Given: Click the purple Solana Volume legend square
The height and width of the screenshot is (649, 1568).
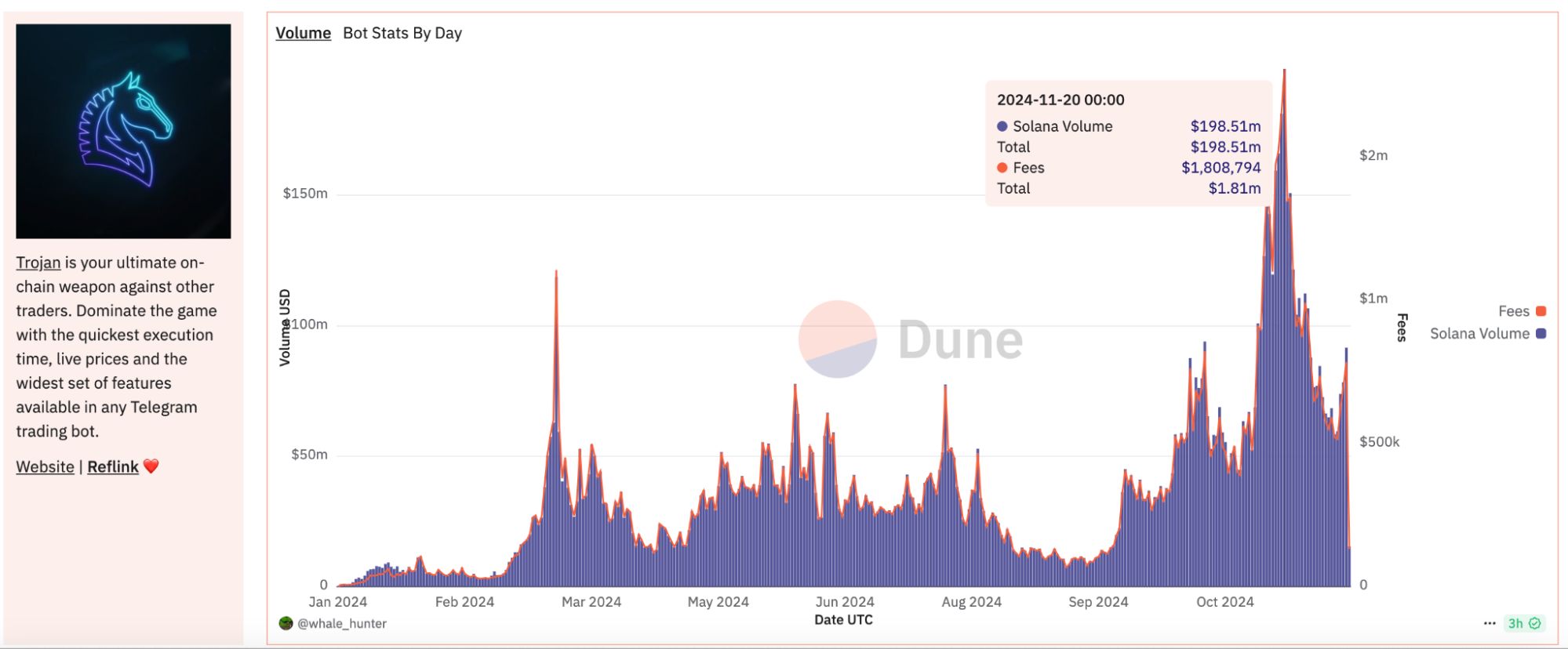Looking at the screenshot, I should point(1541,333).
